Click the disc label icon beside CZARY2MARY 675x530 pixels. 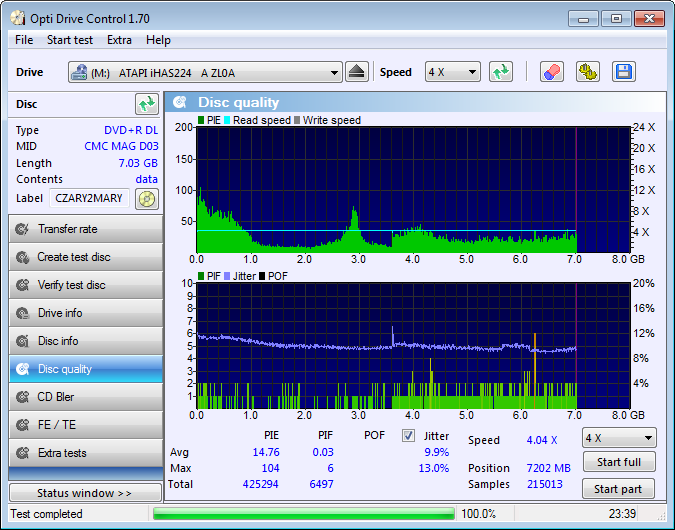[147, 198]
